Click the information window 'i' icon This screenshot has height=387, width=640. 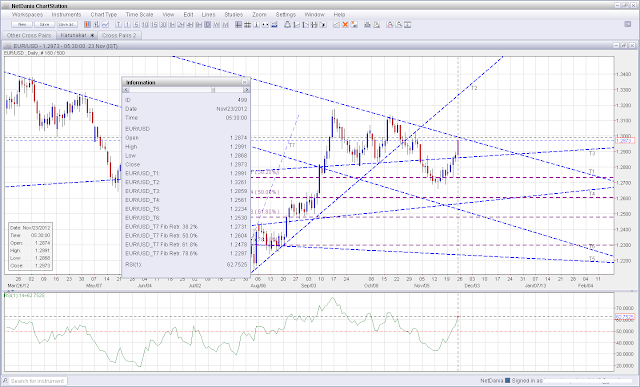[256, 24]
